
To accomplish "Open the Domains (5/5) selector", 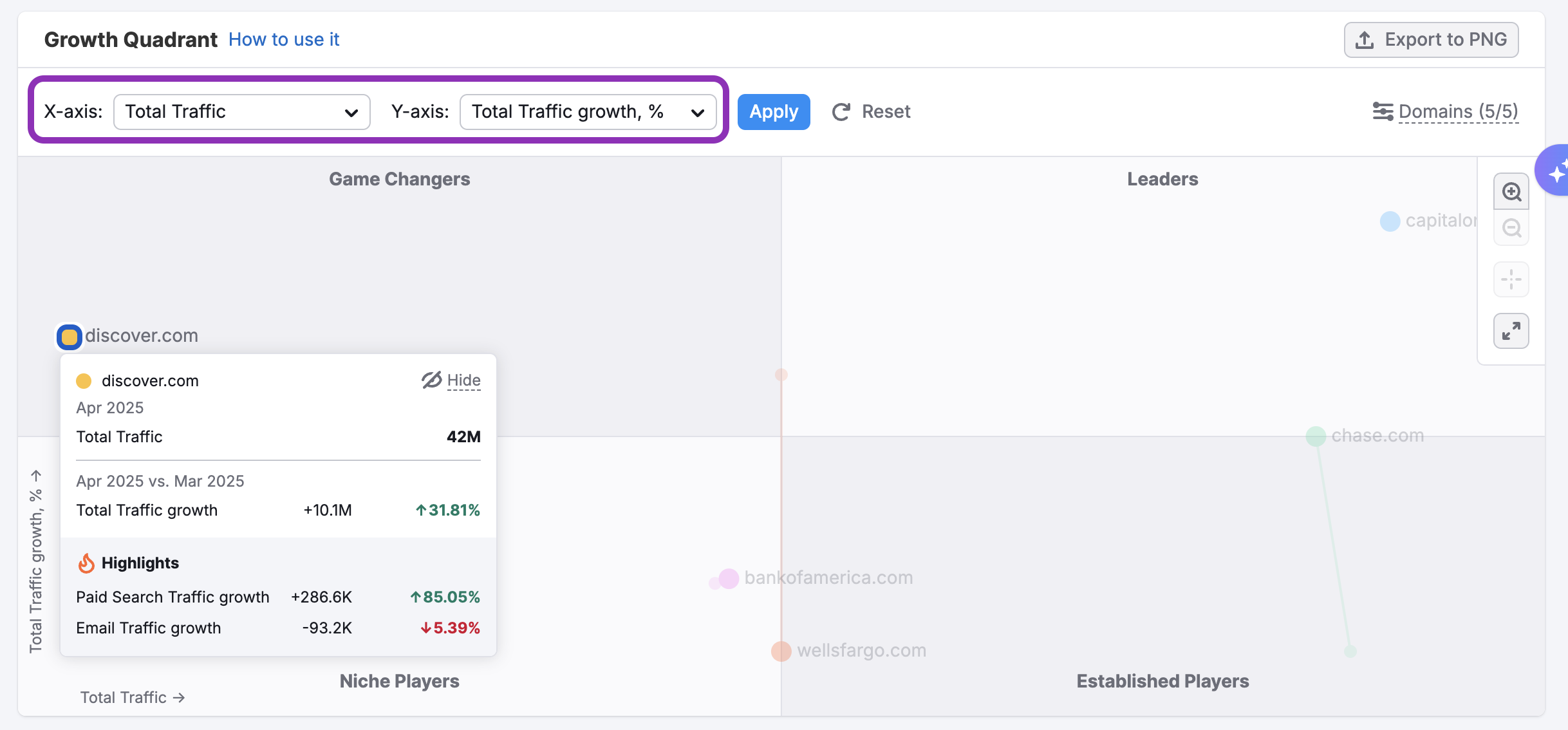I will pos(1458,111).
